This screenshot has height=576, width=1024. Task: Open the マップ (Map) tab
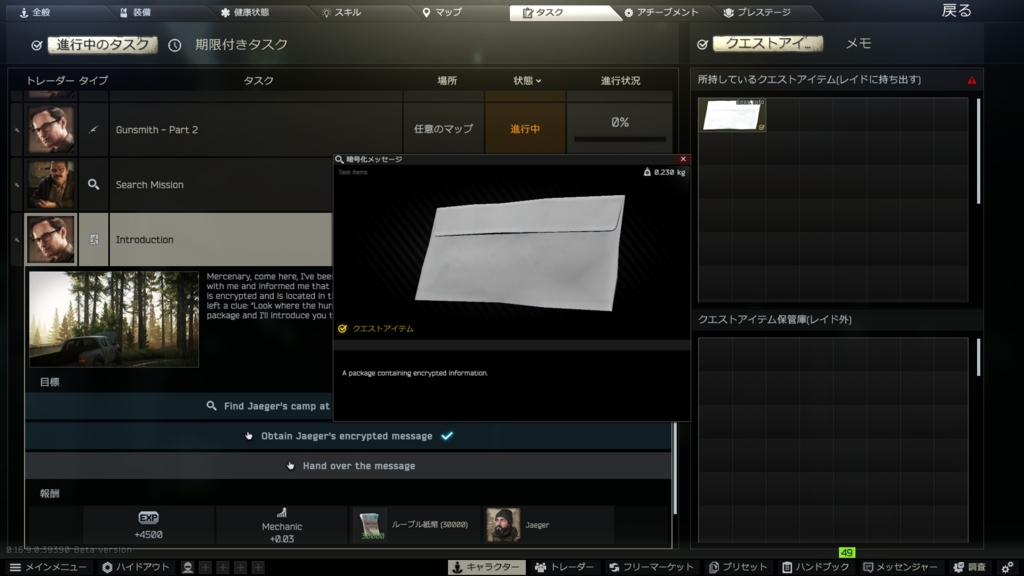pos(442,13)
